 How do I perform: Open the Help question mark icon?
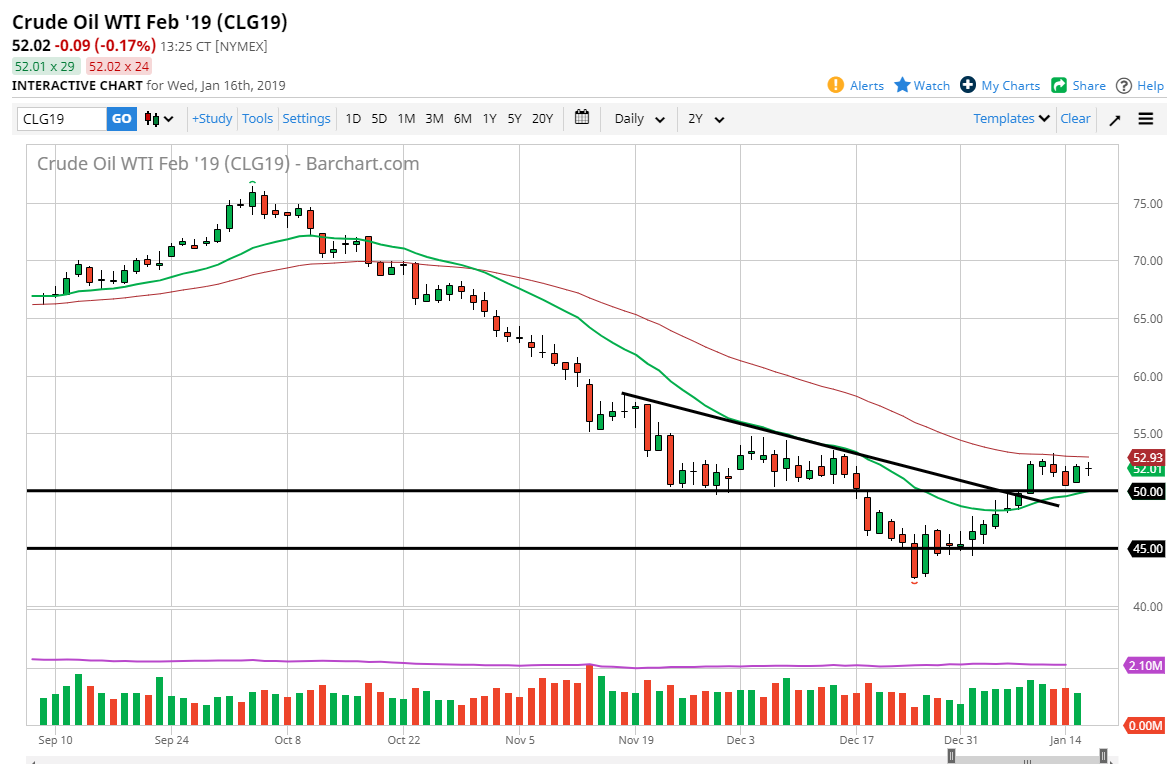1123,85
